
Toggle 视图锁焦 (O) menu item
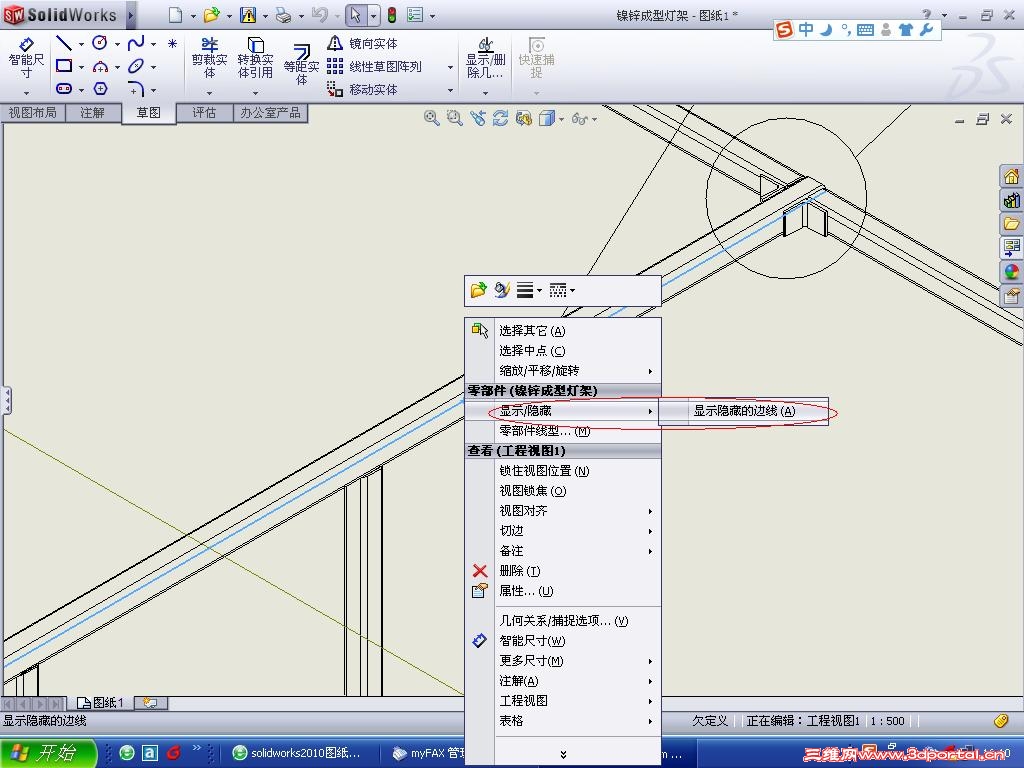click(563, 491)
